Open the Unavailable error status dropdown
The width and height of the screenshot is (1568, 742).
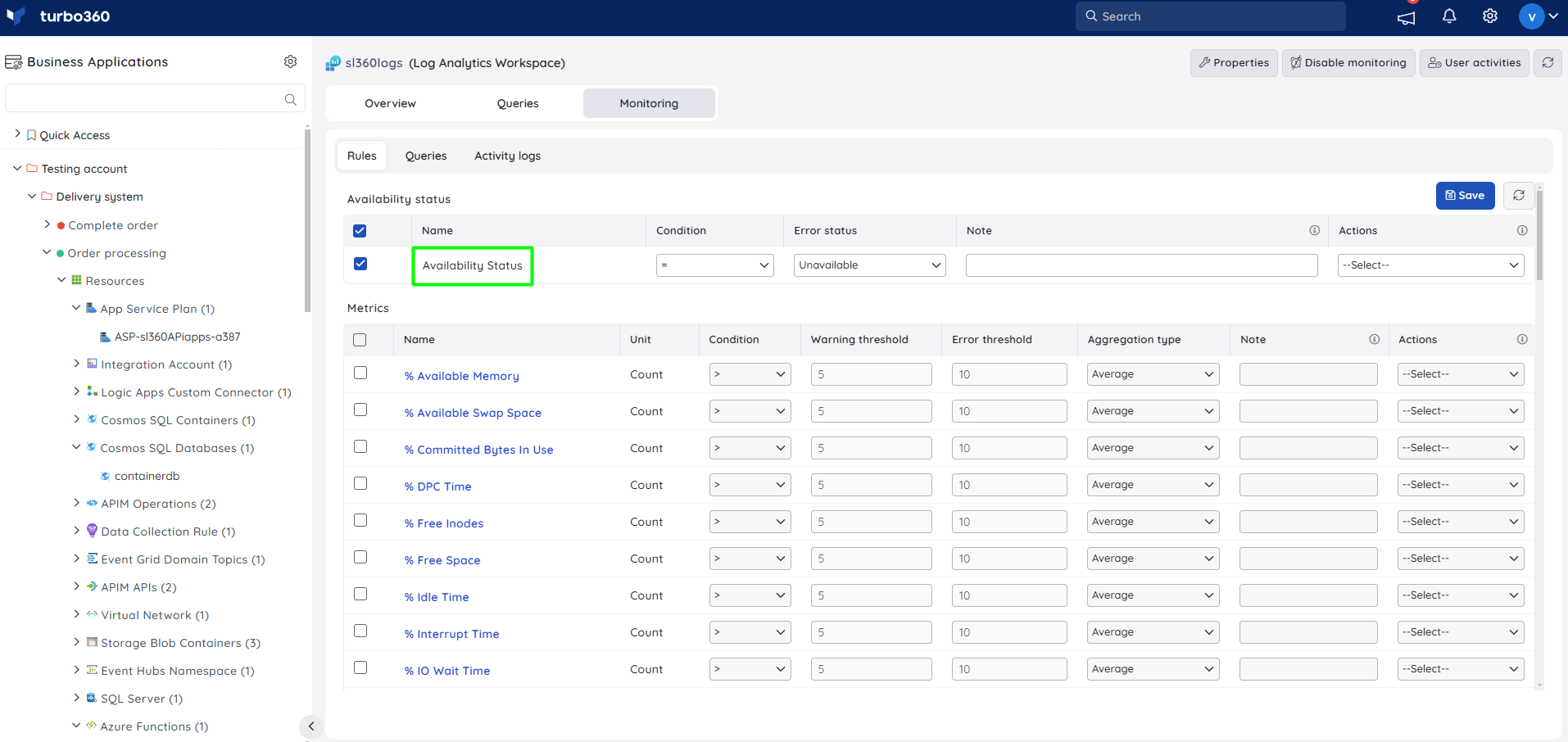pos(869,265)
